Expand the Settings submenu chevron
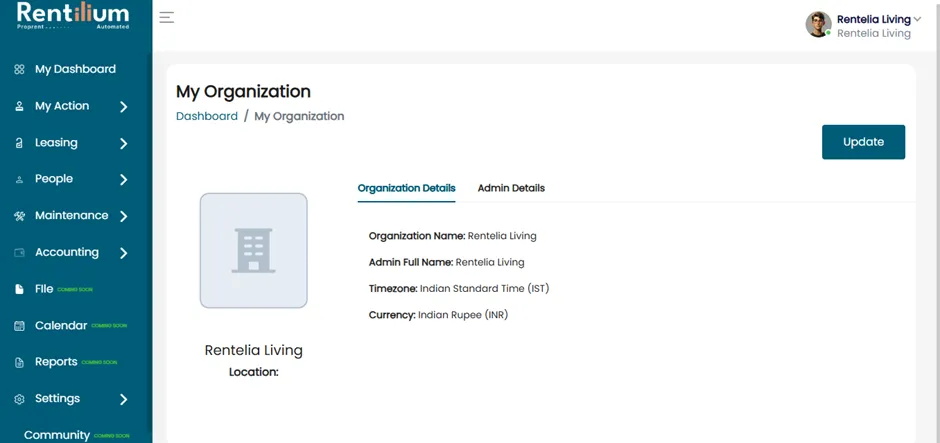The image size is (940, 443). tap(123, 399)
